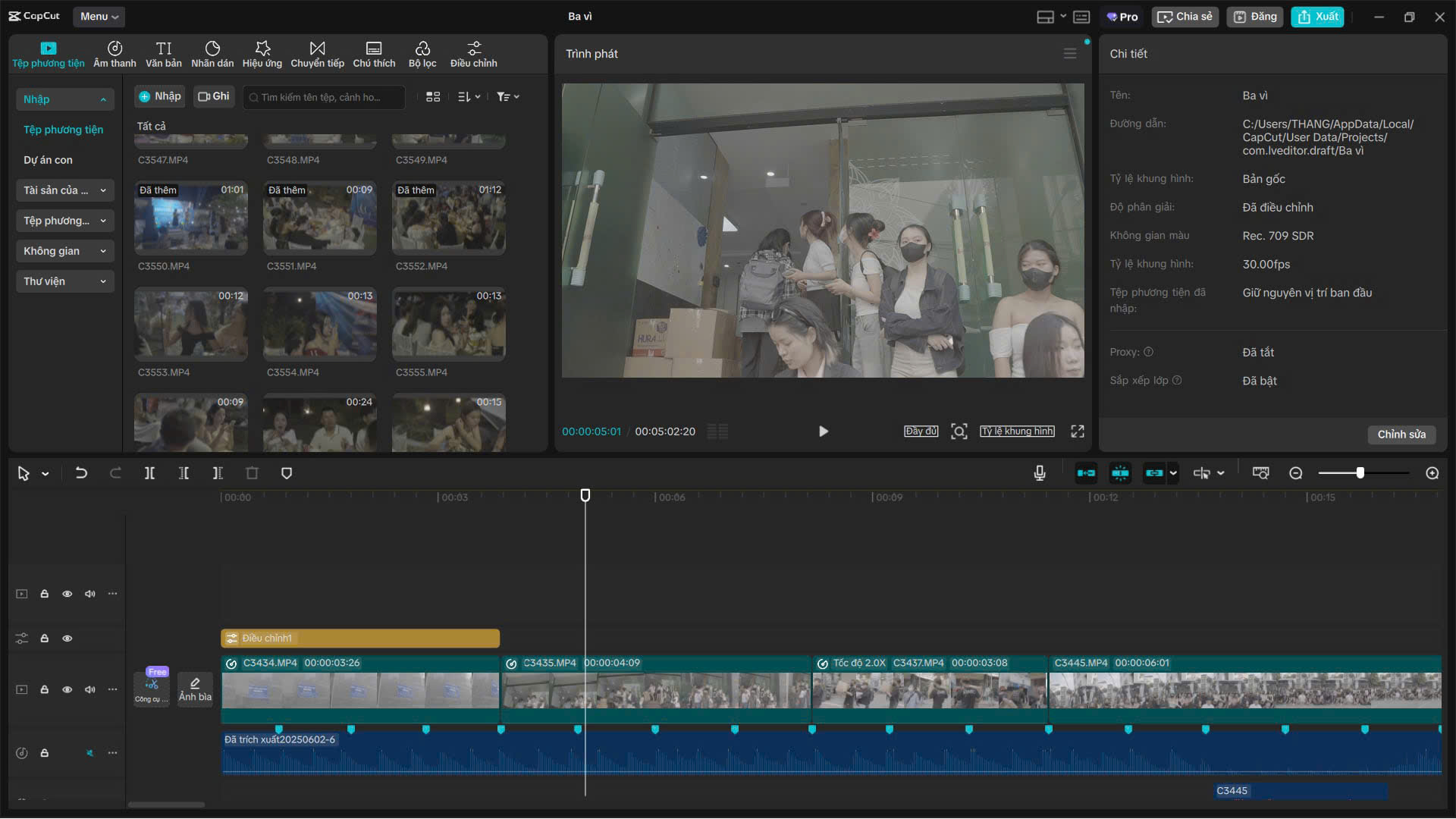Expand the Không gian dropdown
Viewport: 1456px width, 819px height.
coord(64,251)
